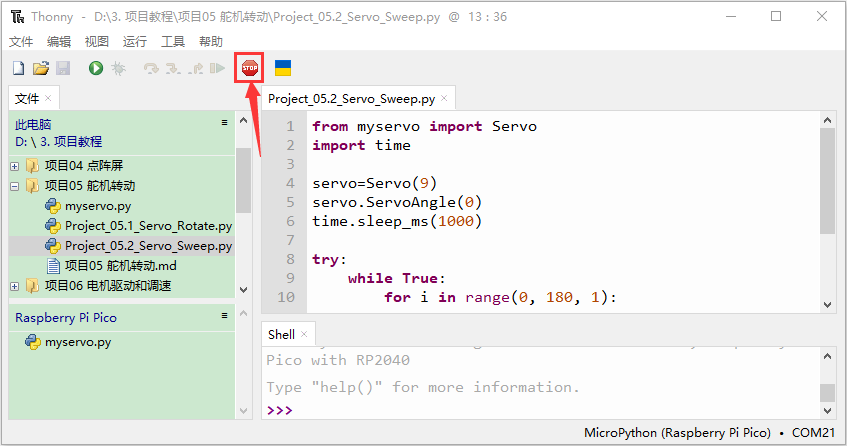Open the 运行 menu
This screenshot has height=446, width=847.
point(135,42)
